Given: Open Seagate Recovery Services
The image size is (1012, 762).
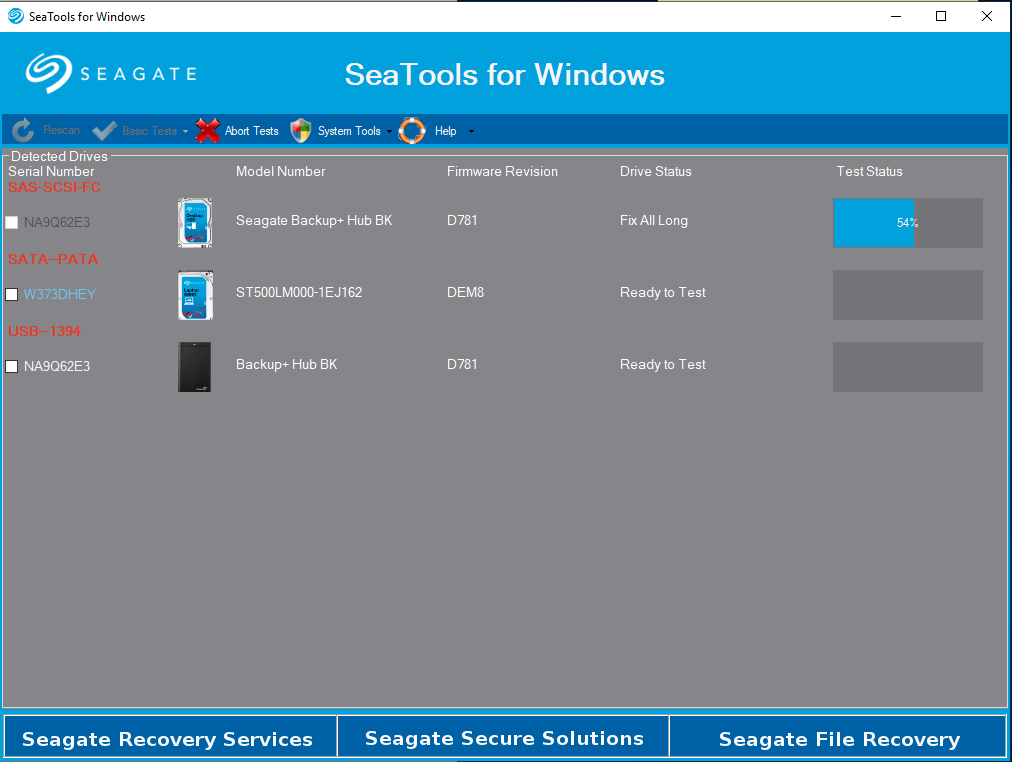Looking at the screenshot, I should click(169, 739).
